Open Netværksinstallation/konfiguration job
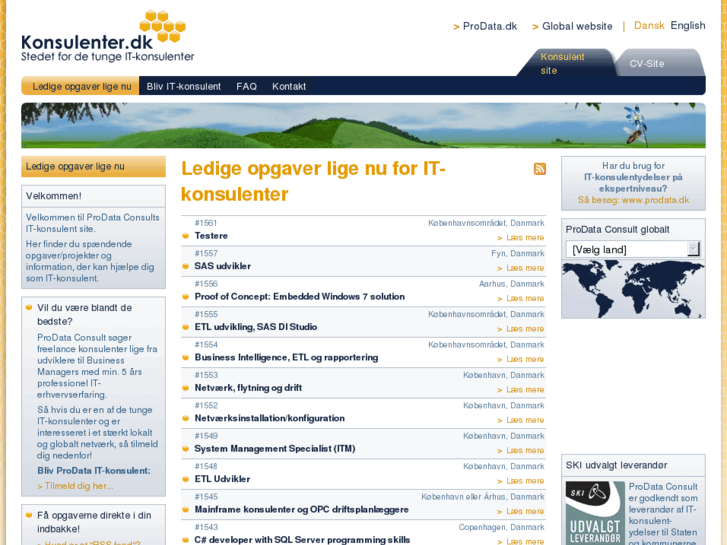The height and width of the screenshot is (545, 727). 269,418
